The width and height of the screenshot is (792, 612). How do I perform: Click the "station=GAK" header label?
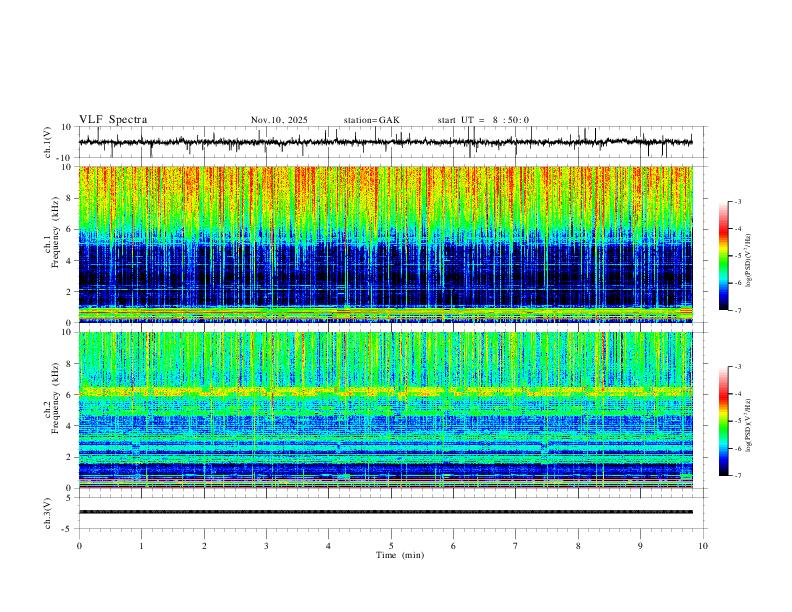coord(371,120)
